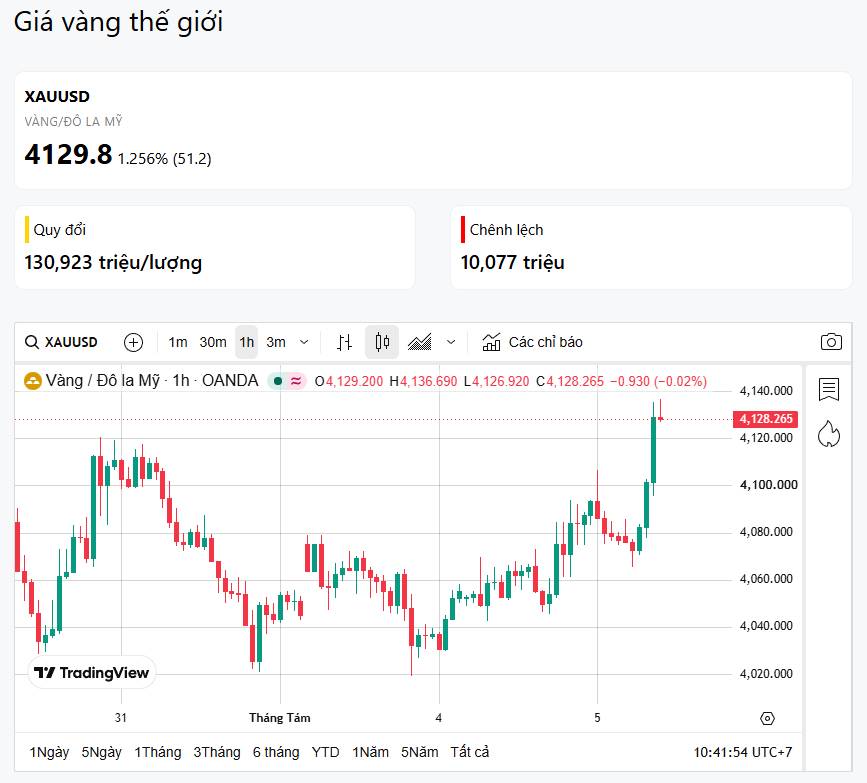
Task: Select the YTD date range
Action: [x=325, y=752]
